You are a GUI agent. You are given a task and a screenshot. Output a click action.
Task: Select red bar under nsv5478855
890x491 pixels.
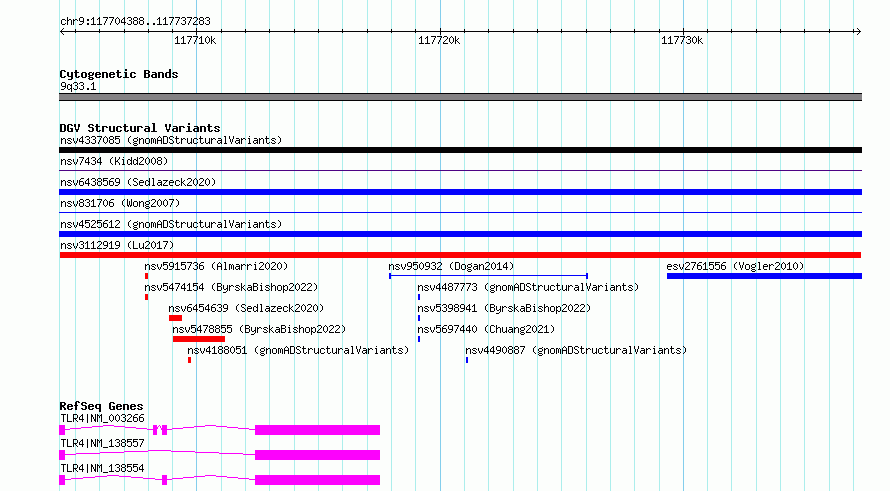(x=199, y=339)
